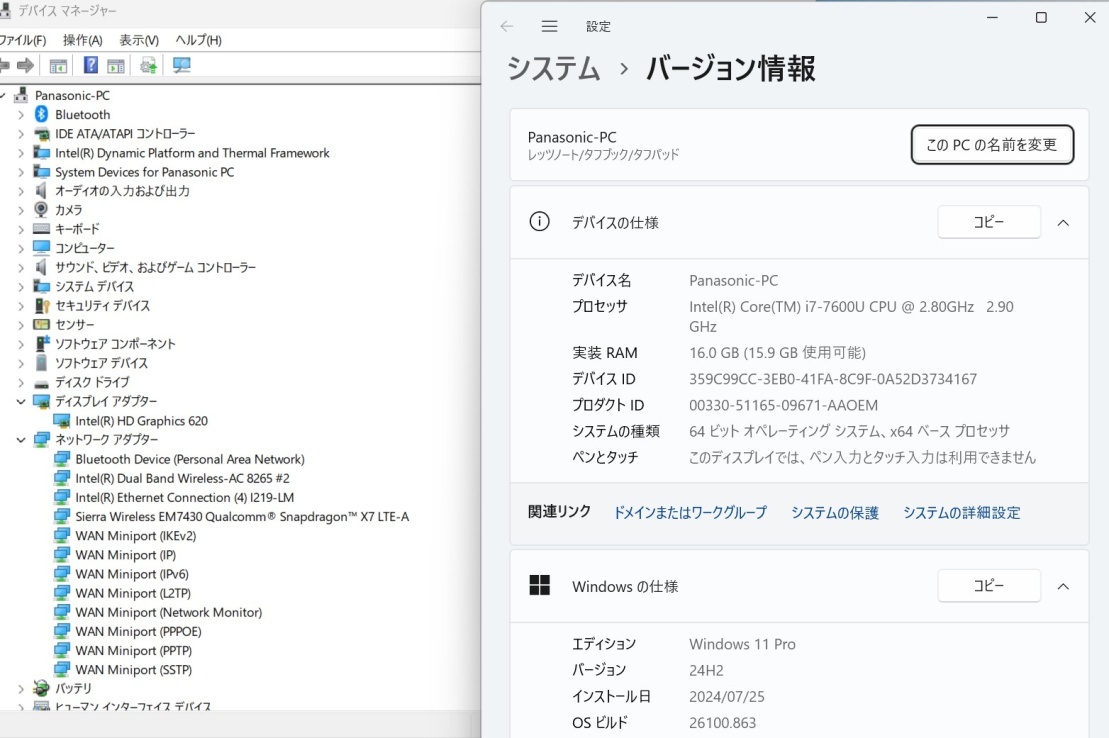Select WAN Miniport (IPv6)
Viewport: 1109px width, 738px height.
click(x=132, y=574)
